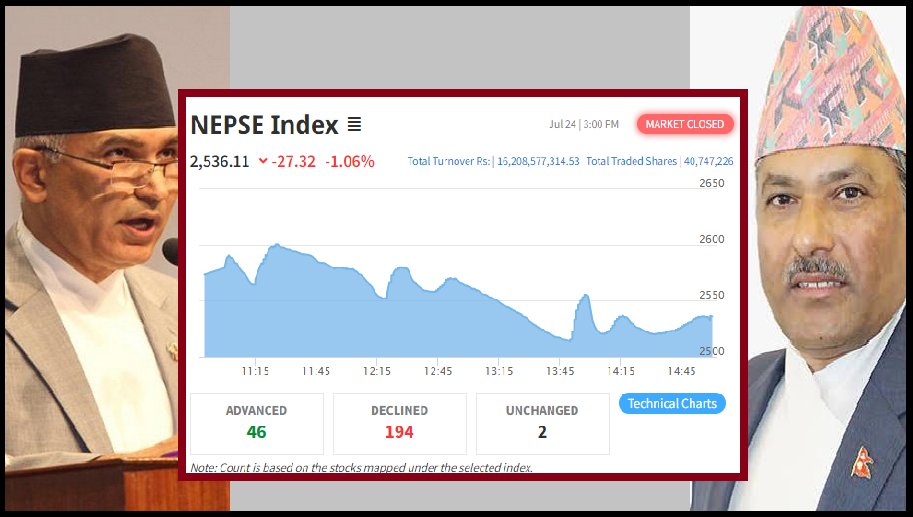This screenshot has width=913, height=517.
Task: Click the 11:15 time label on chart axis
Action: coord(255,371)
